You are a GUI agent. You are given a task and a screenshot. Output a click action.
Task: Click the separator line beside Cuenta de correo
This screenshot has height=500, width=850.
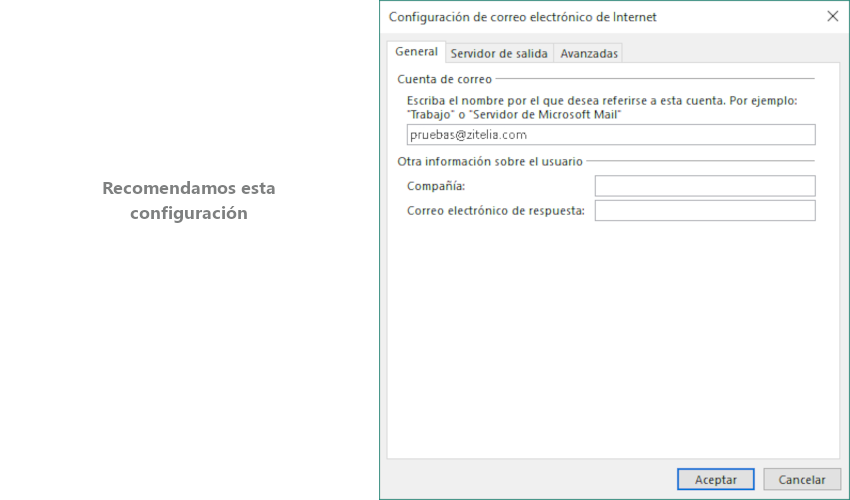pos(655,78)
